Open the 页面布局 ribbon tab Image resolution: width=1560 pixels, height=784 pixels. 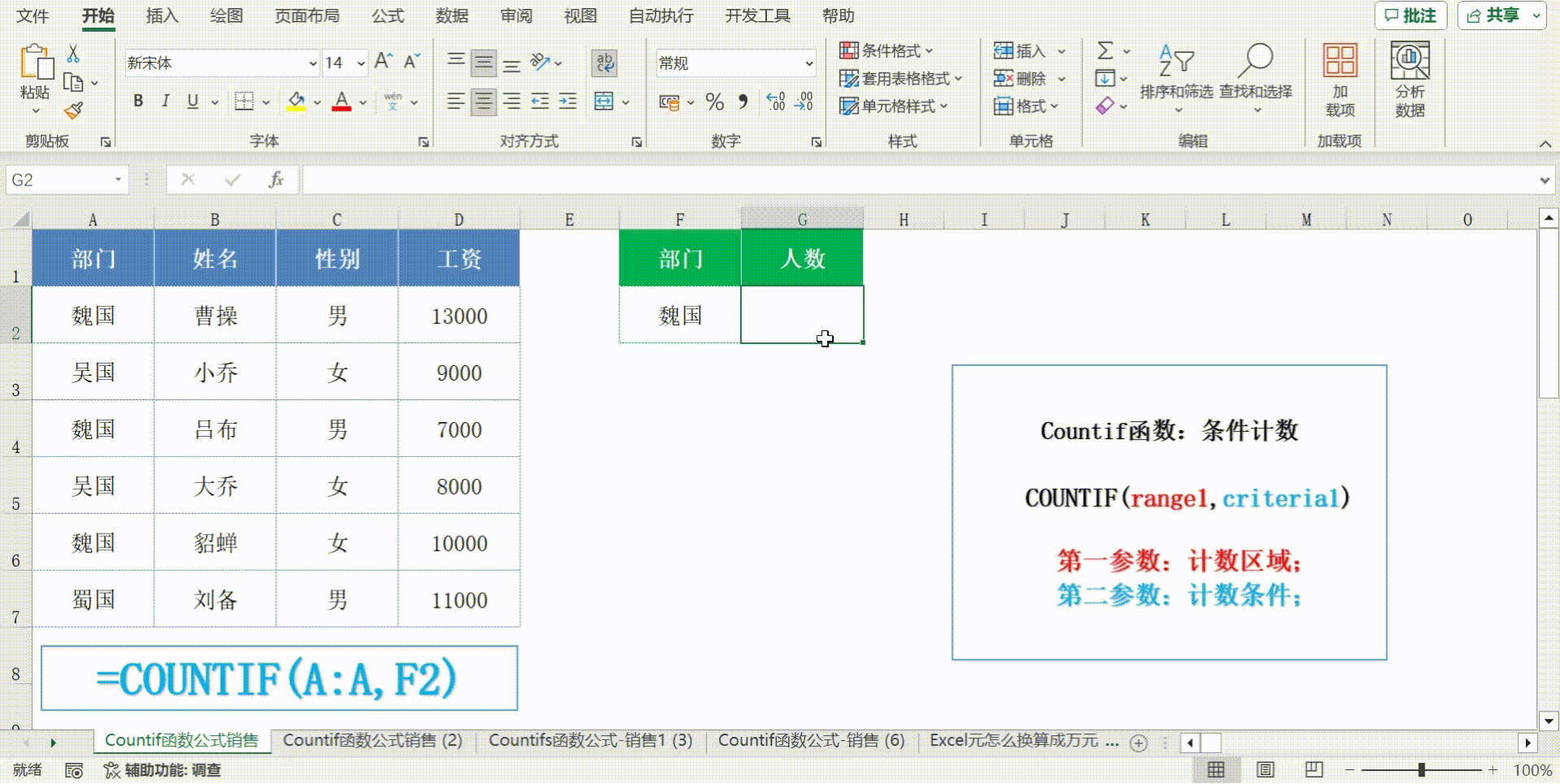tap(307, 15)
